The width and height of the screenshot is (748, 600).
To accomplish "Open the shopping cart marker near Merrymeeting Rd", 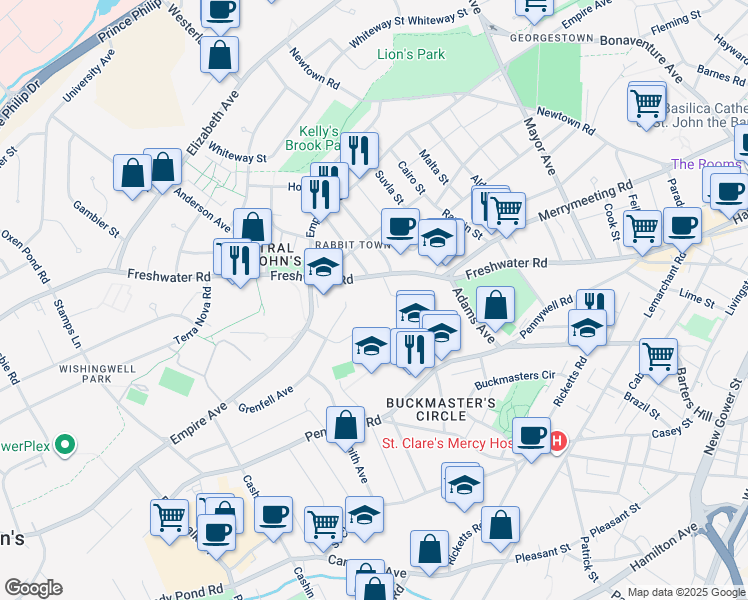I will pos(507,210).
